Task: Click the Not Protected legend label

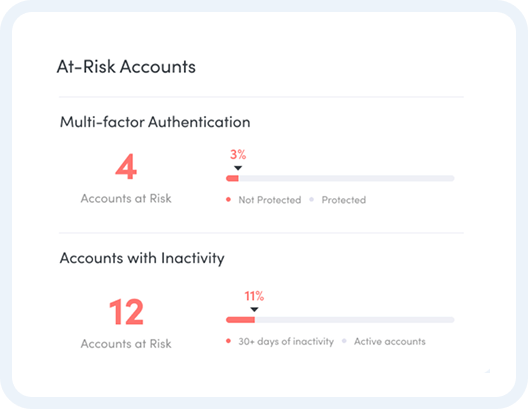Action: (270, 200)
